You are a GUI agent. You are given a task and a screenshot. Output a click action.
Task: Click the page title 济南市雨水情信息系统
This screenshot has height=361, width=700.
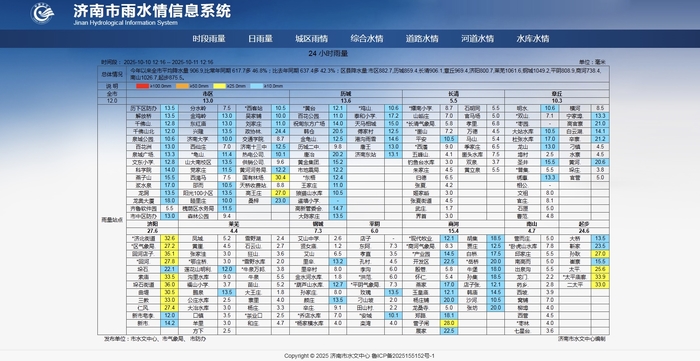(152, 10)
